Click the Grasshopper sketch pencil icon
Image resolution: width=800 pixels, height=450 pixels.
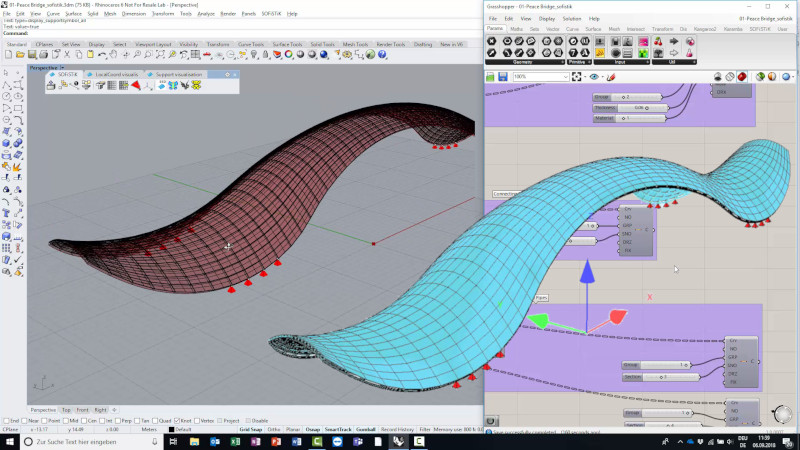(x=613, y=76)
